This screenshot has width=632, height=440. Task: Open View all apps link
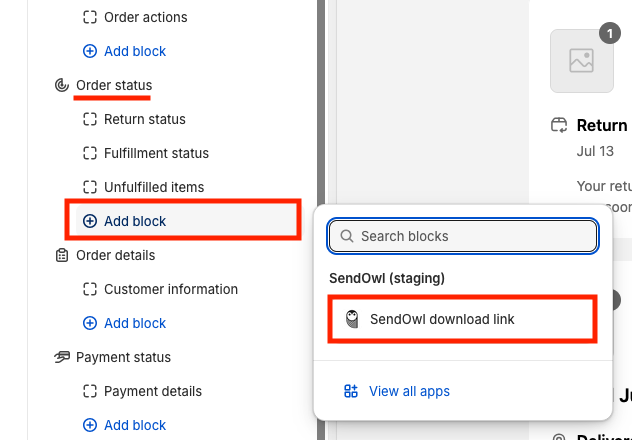pos(409,391)
